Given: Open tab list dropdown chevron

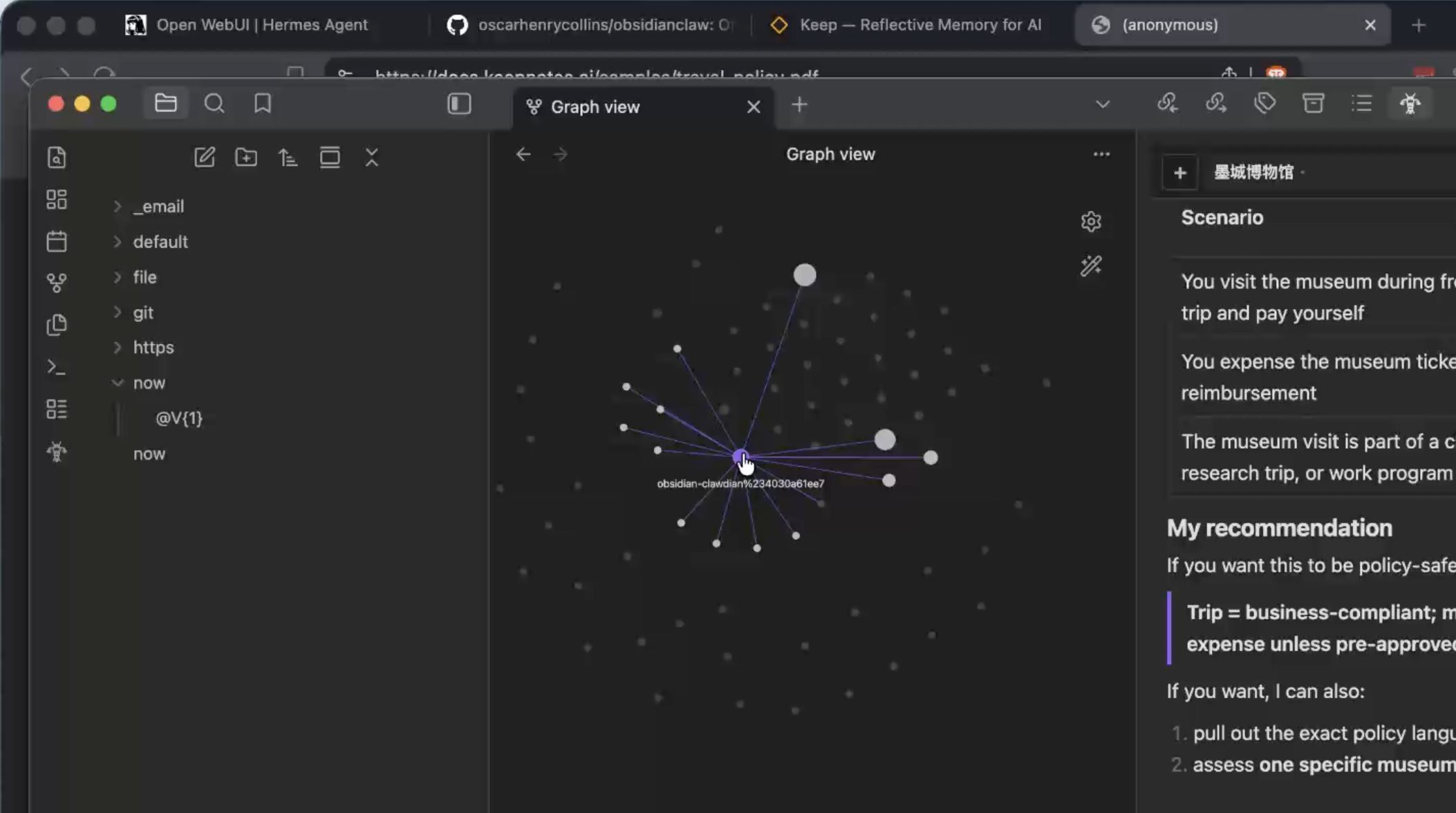Looking at the screenshot, I should click(x=1103, y=104).
